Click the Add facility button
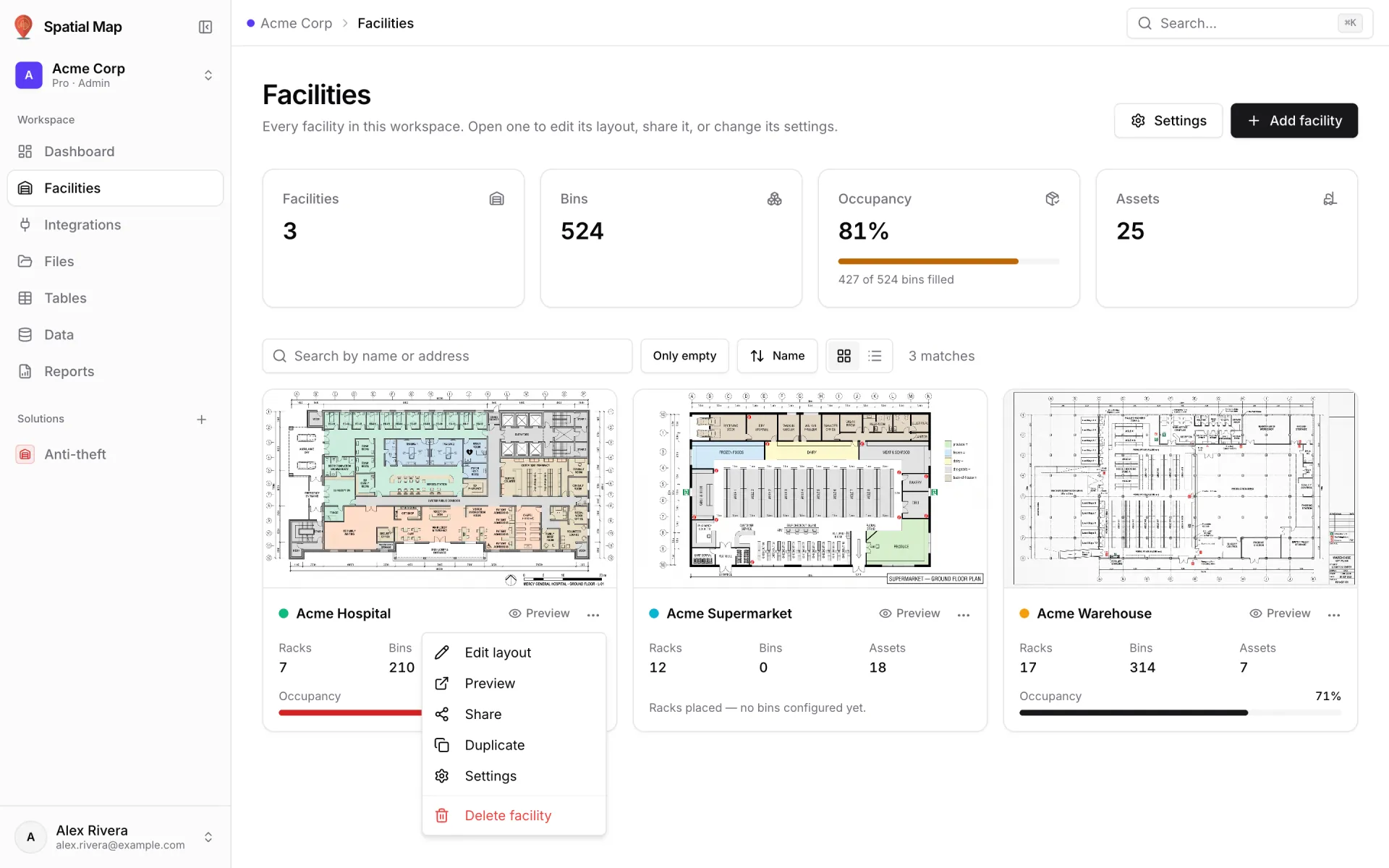The width and height of the screenshot is (1389, 868). [1294, 121]
